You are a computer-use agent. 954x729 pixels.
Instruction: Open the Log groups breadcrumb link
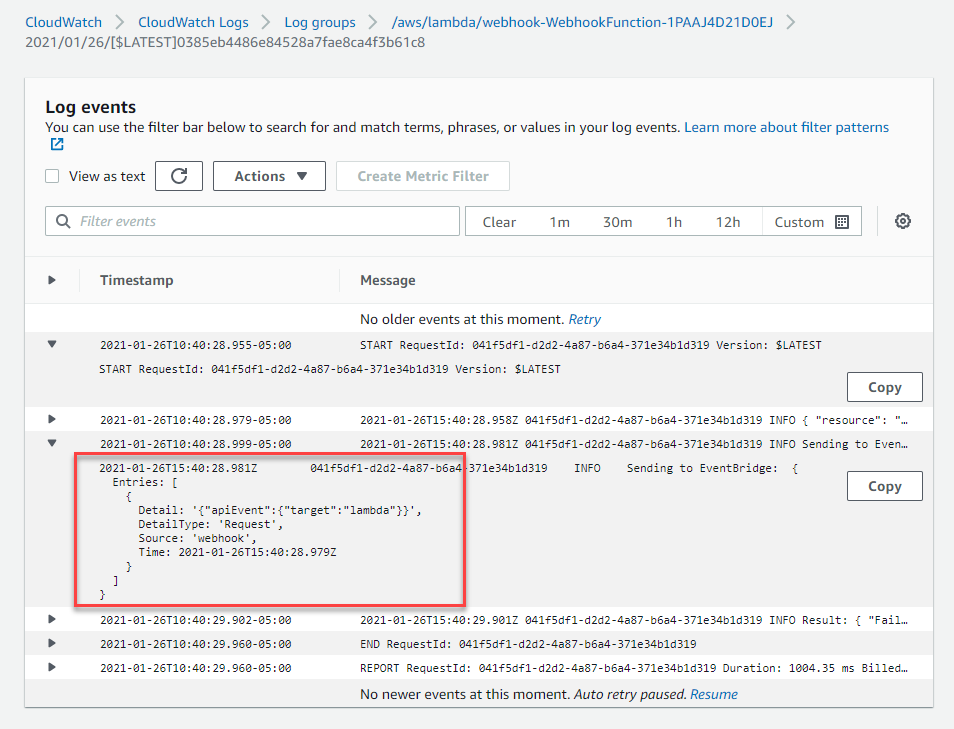click(x=319, y=21)
